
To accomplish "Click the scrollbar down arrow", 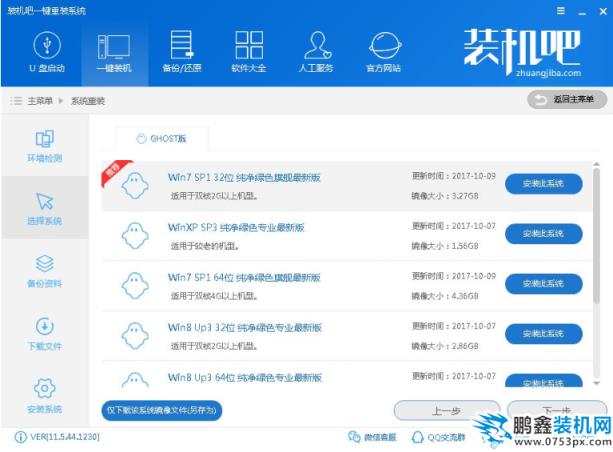I will click(x=596, y=384).
